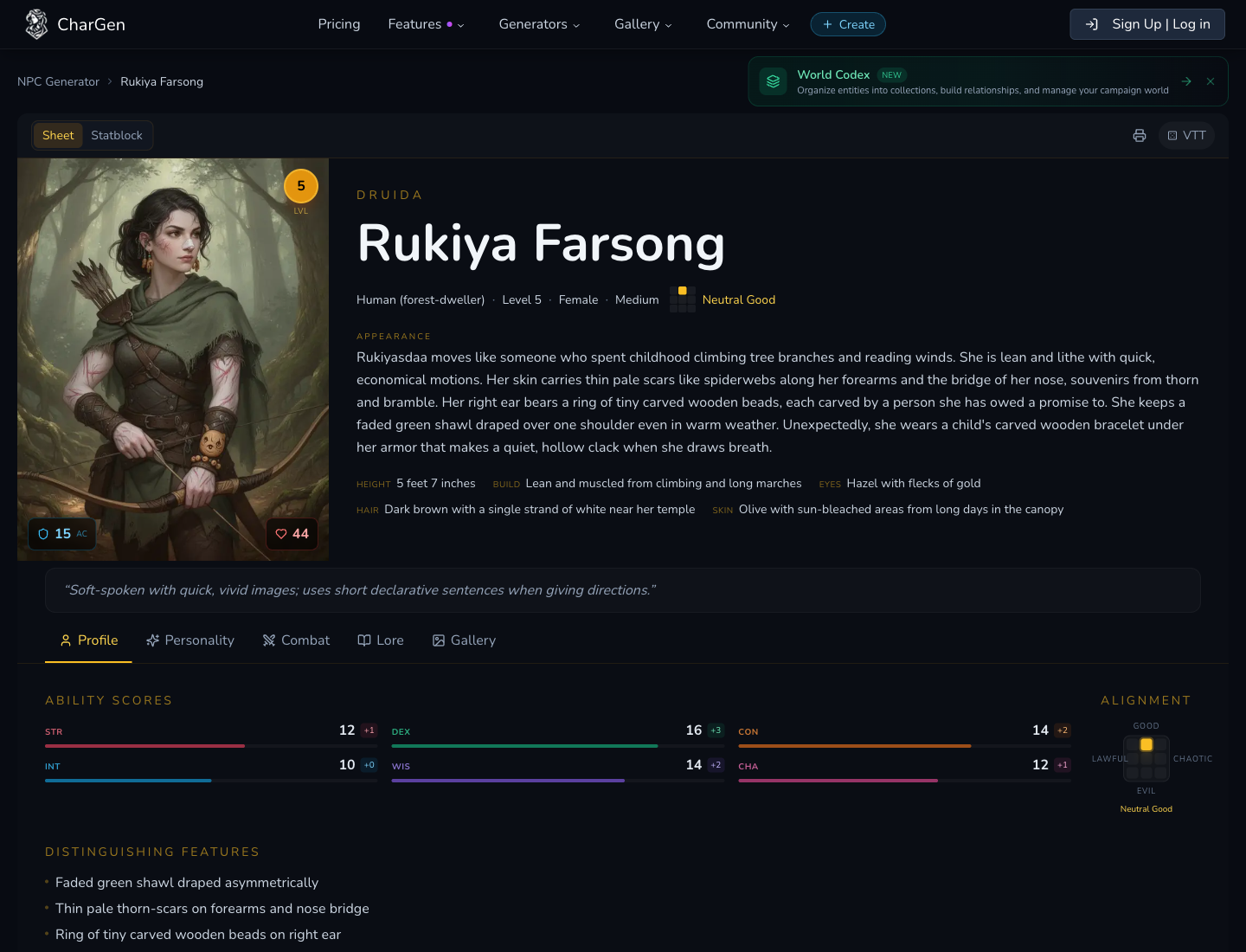Go back via the NPC Generator breadcrumb link

[x=58, y=80]
